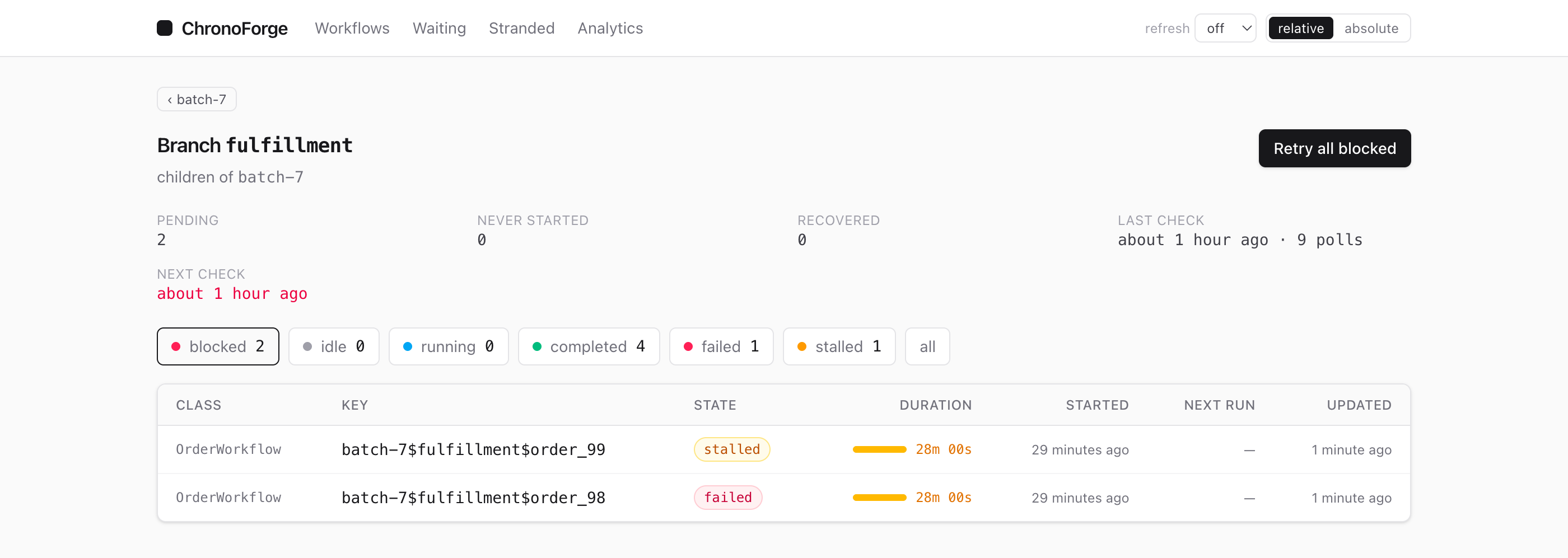Click Retry all blocked button
The image size is (1568, 558).
coord(1334,148)
